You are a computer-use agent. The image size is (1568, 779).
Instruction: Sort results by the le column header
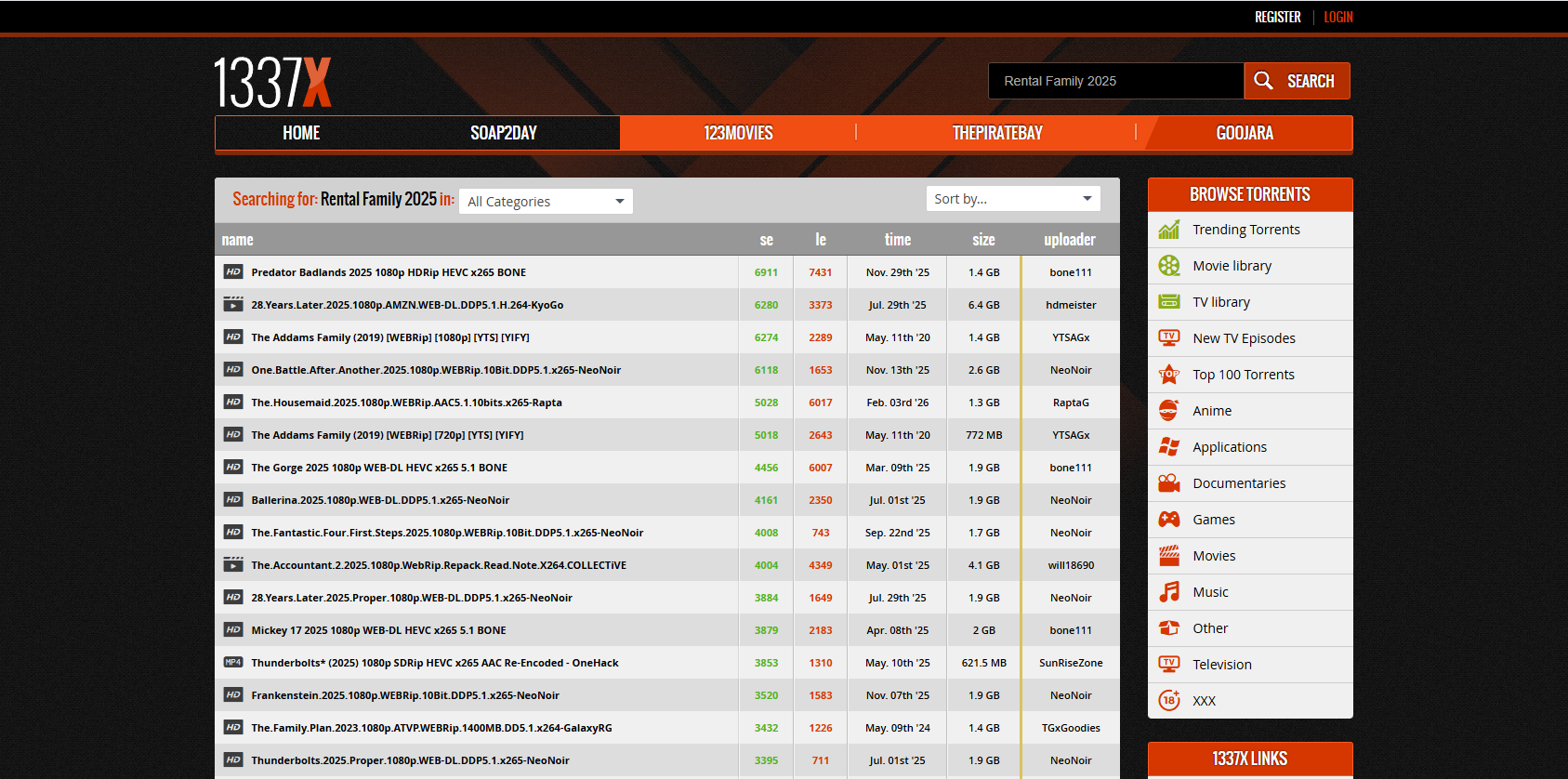(821, 240)
